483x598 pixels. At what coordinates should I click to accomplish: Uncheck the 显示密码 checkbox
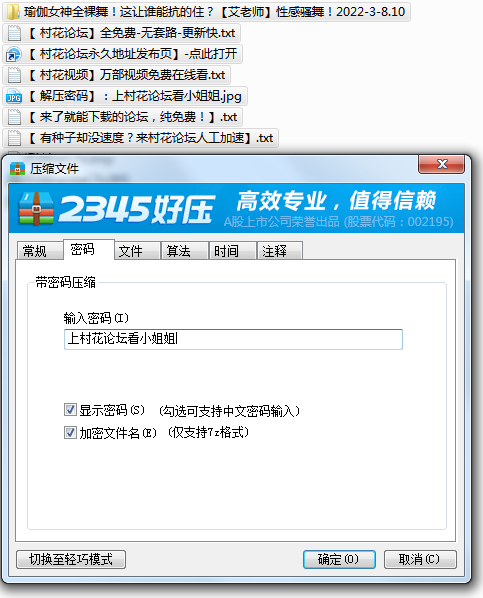[70, 410]
